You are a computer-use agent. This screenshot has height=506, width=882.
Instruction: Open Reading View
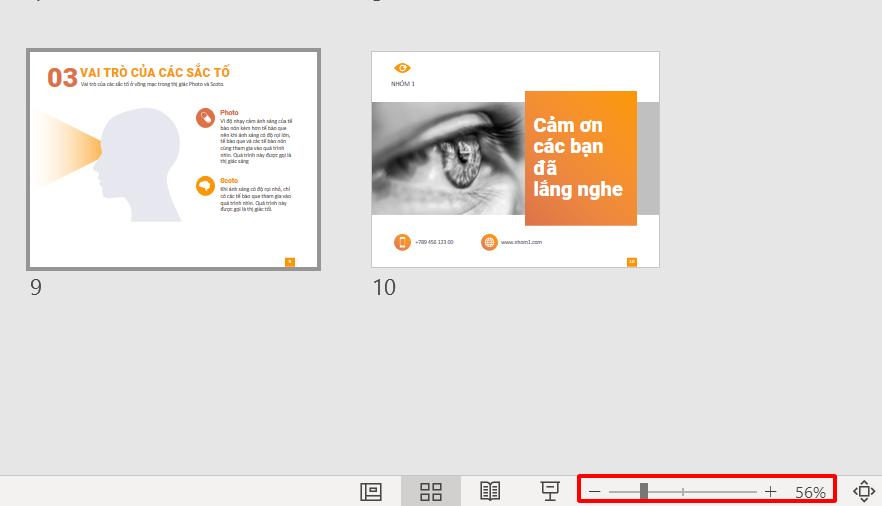click(x=490, y=491)
